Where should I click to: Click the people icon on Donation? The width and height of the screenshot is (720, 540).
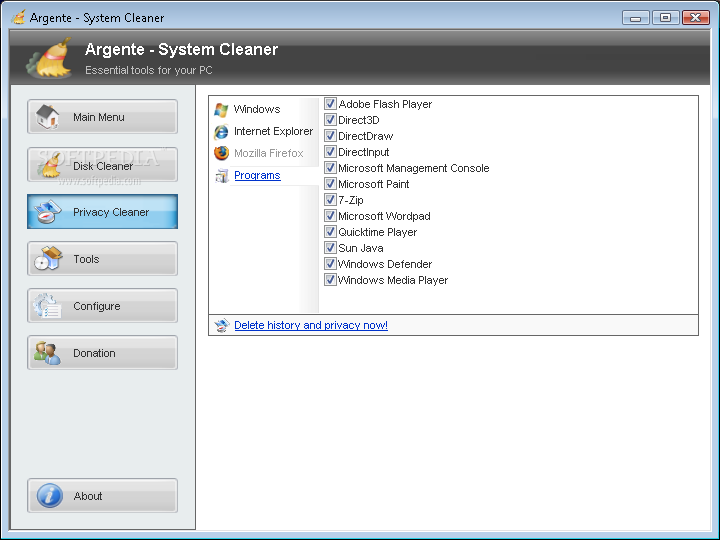47,353
